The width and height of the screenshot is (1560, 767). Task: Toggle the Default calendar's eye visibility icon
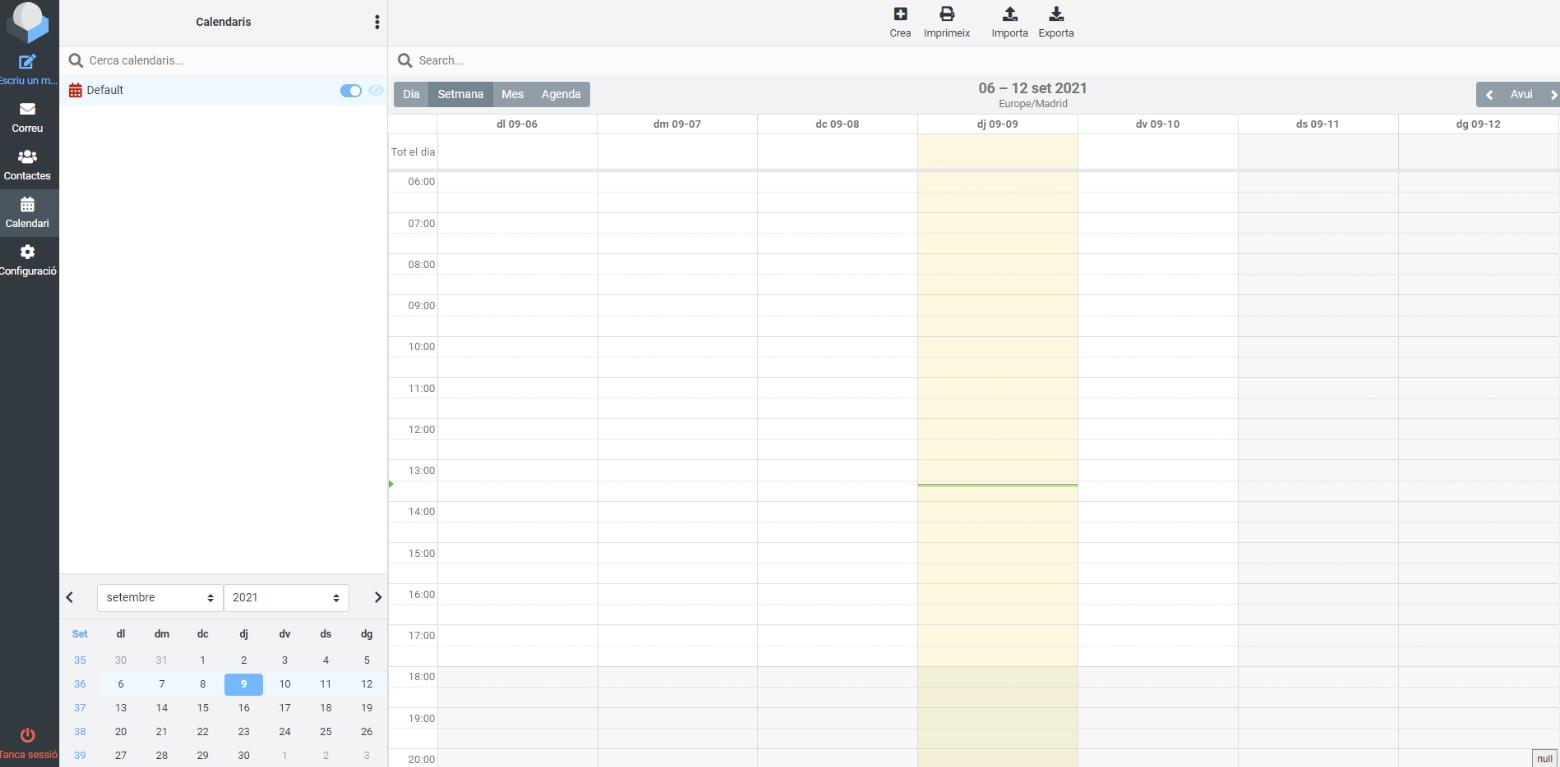tap(376, 91)
